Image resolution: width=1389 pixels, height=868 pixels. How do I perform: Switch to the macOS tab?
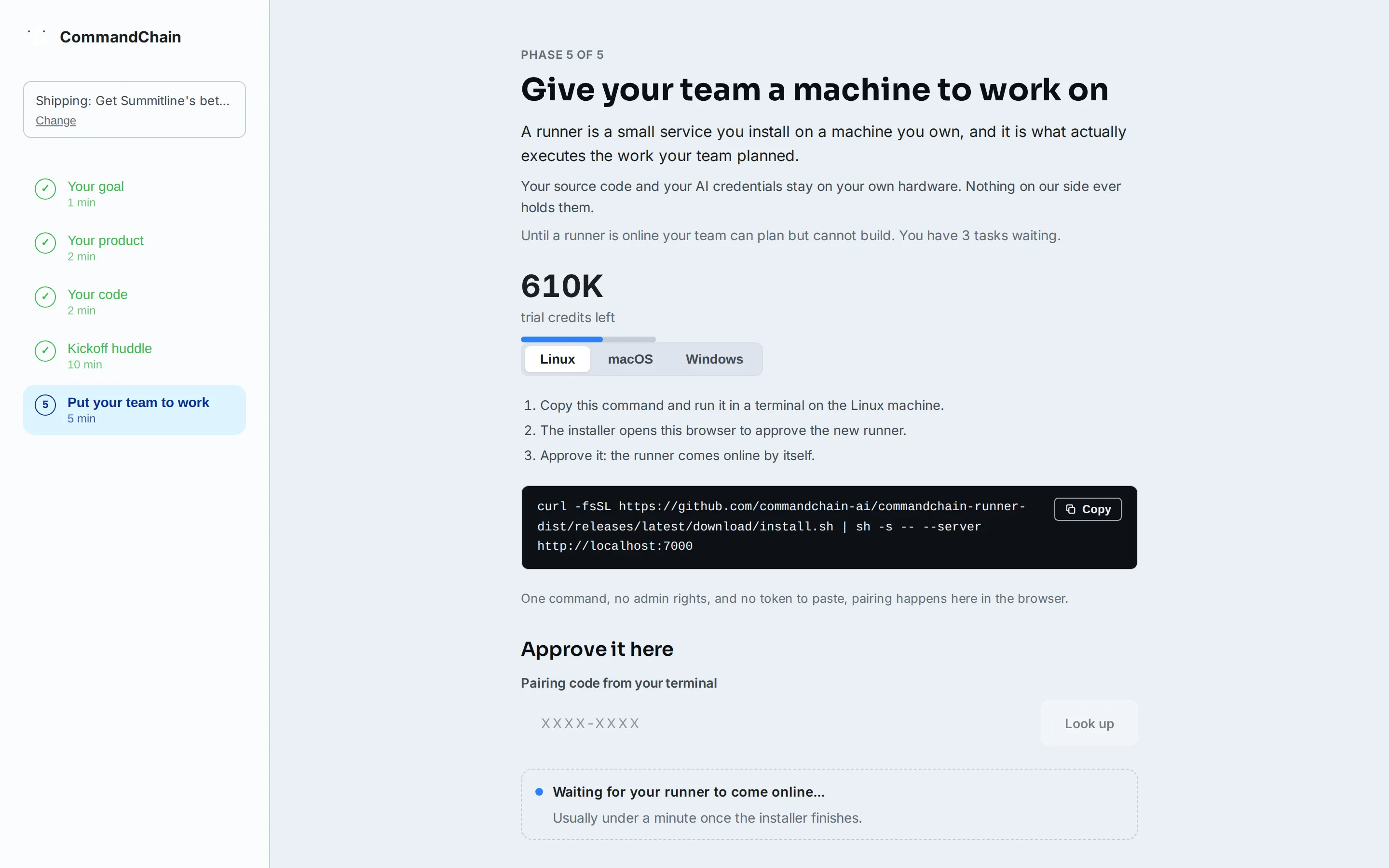pos(630,359)
